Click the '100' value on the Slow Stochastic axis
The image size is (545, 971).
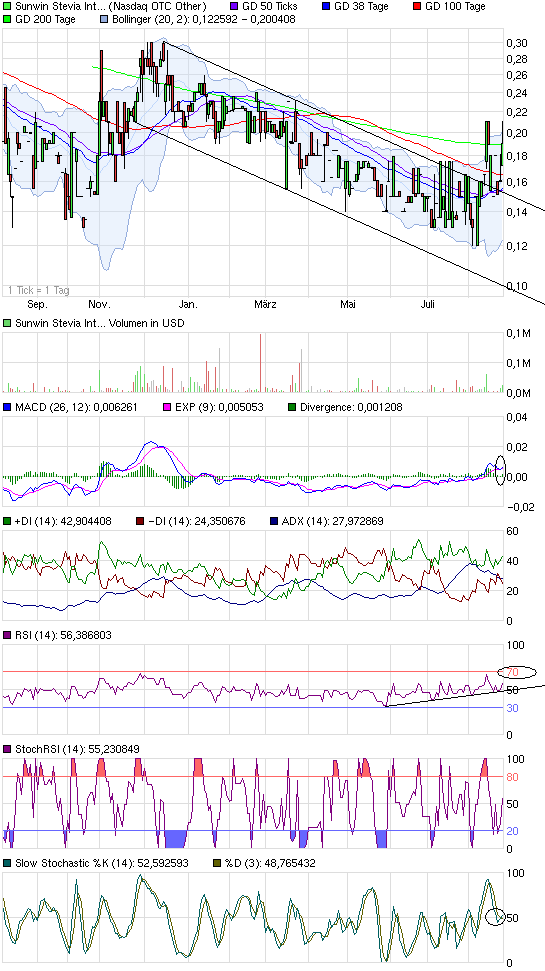click(516, 873)
